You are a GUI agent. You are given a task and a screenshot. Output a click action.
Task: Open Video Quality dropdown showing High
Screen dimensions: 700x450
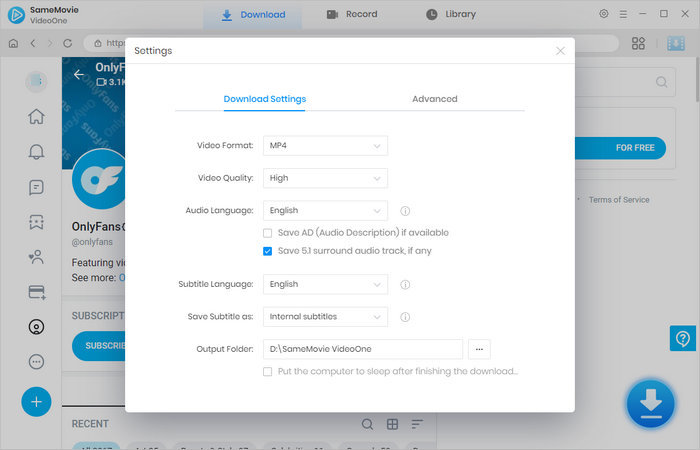point(325,178)
